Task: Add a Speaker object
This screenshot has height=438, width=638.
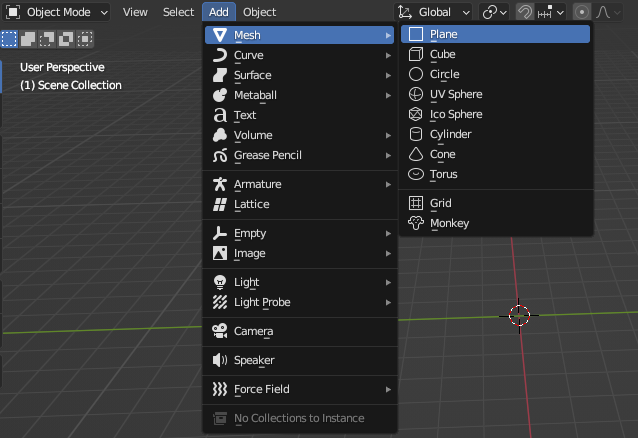Action: (x=253, y=360)
